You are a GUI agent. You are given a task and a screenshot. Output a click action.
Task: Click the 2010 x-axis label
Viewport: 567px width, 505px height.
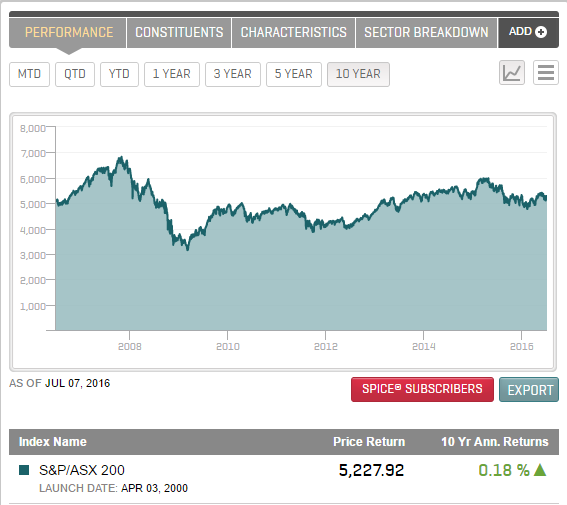click(228, 347)
